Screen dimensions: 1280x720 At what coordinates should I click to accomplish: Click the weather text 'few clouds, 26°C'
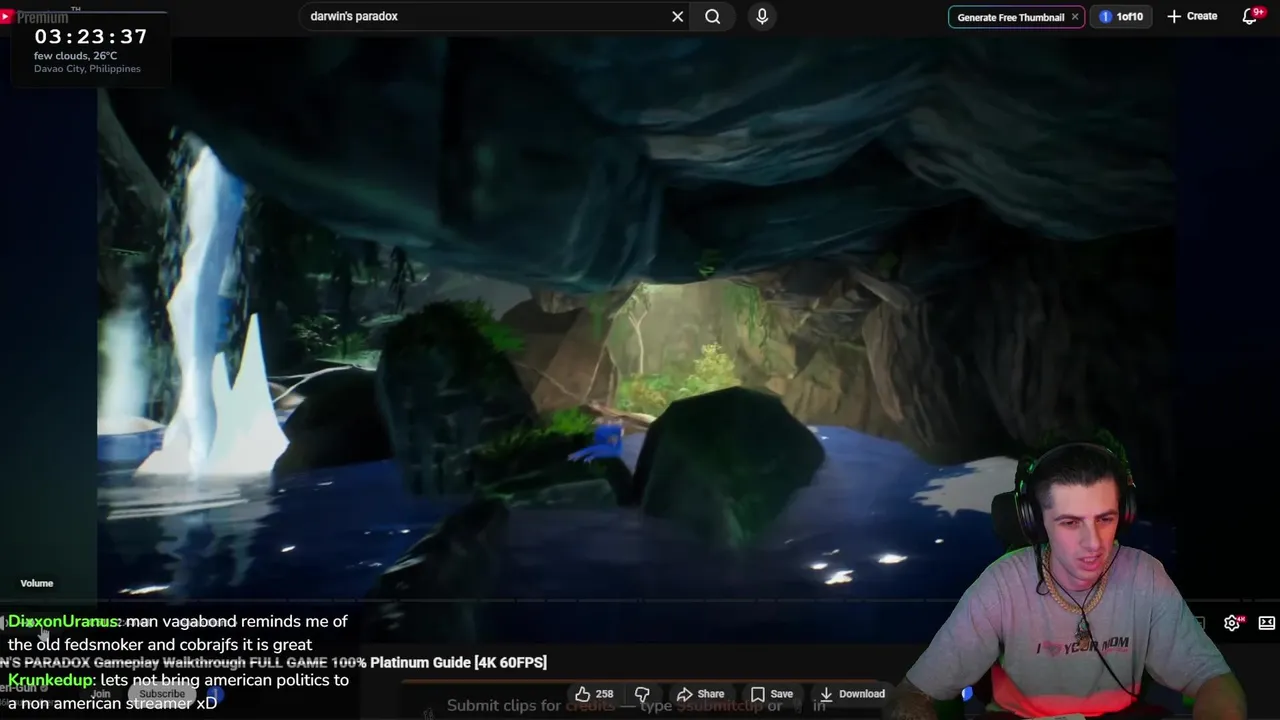(x=75, y=56)
